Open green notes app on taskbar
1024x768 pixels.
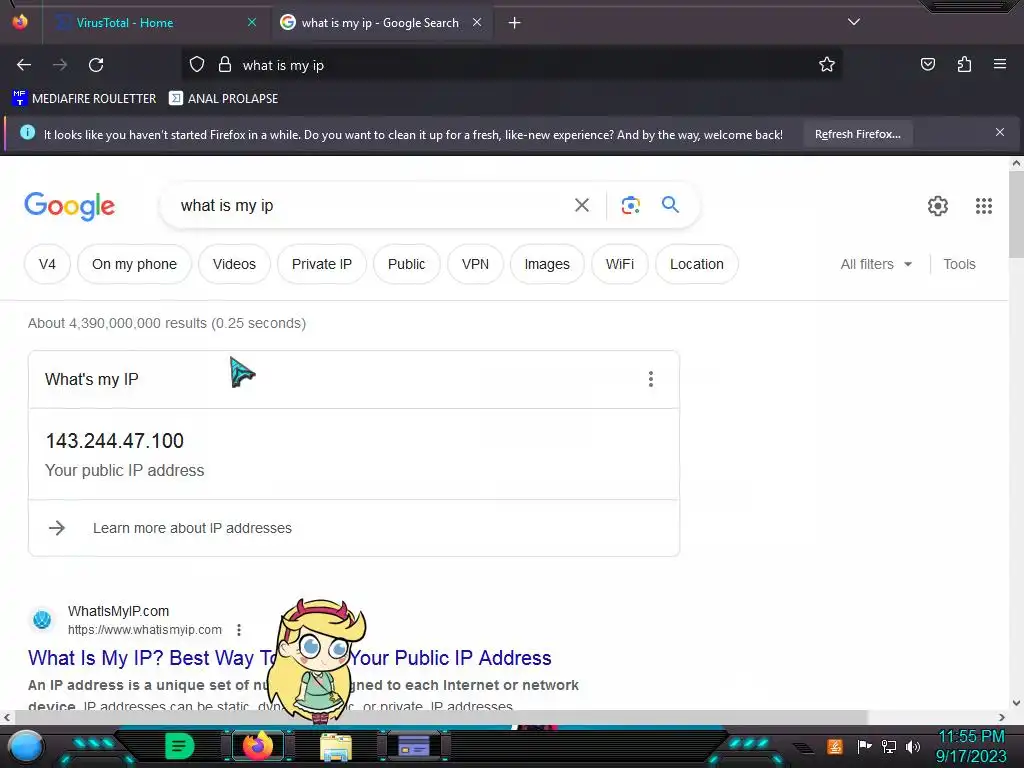(x=180, y=746)
